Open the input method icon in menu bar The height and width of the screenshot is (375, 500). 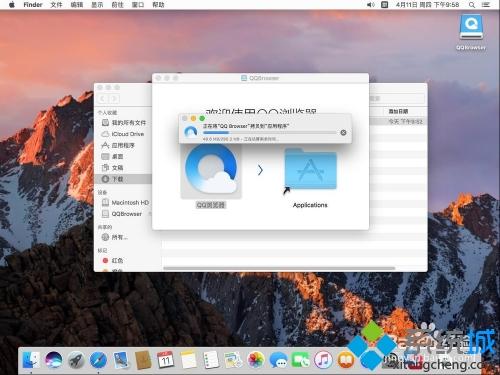pos(384,5)
